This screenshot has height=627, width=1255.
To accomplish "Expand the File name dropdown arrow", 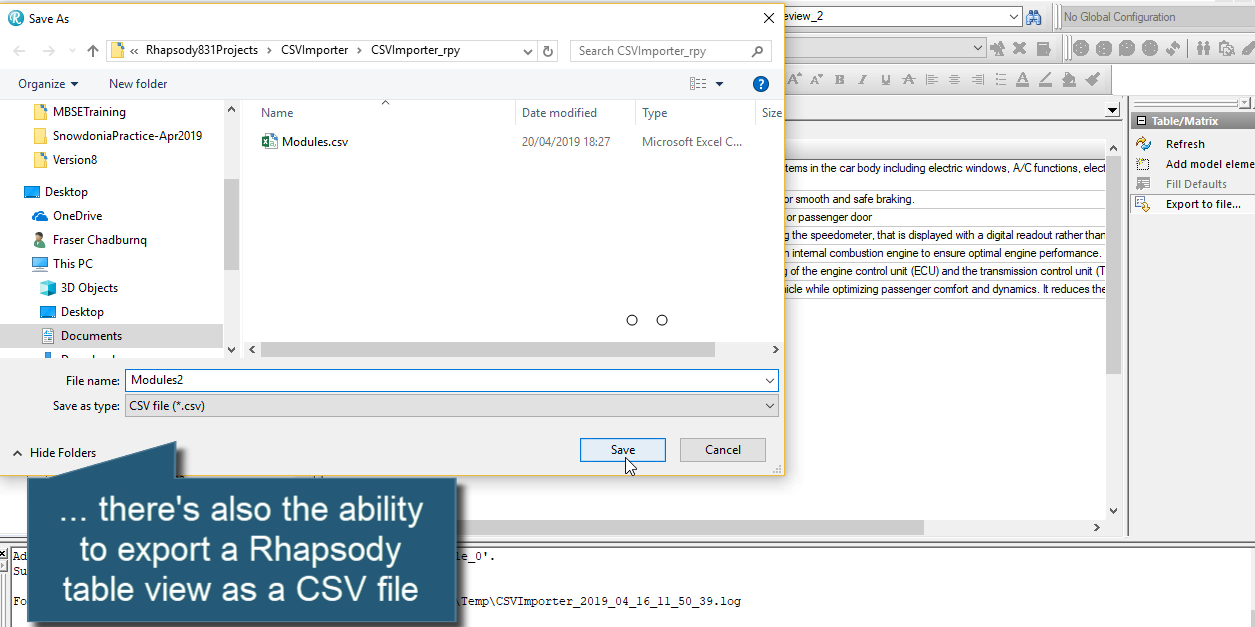I will click(768, 380).
